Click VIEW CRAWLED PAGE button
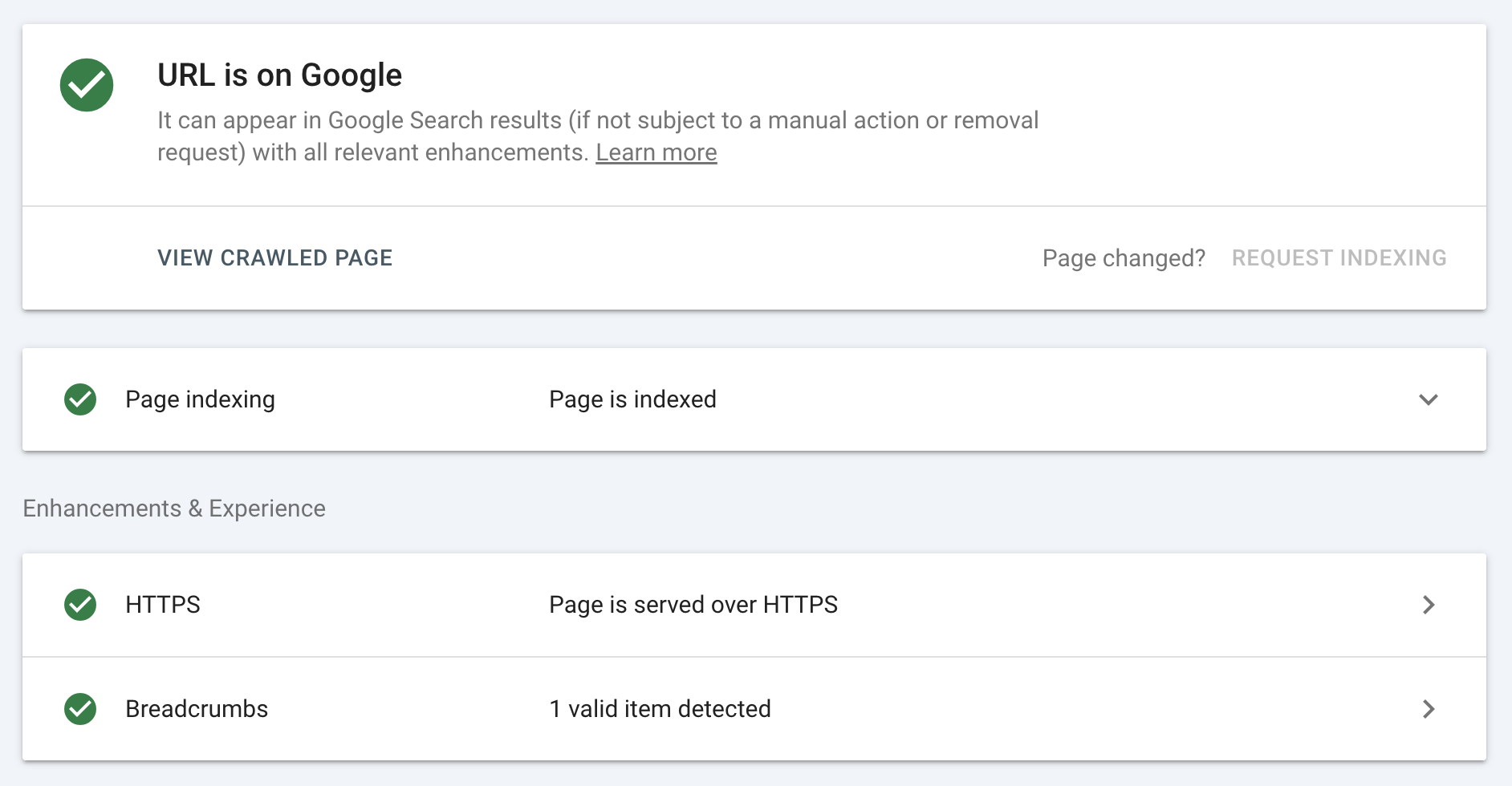1512x786 pixels. point(275,258)
